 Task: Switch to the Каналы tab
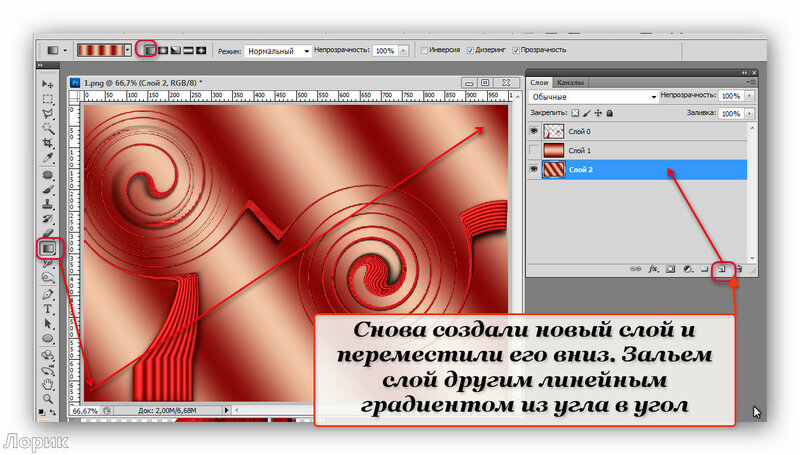(570, 83)
